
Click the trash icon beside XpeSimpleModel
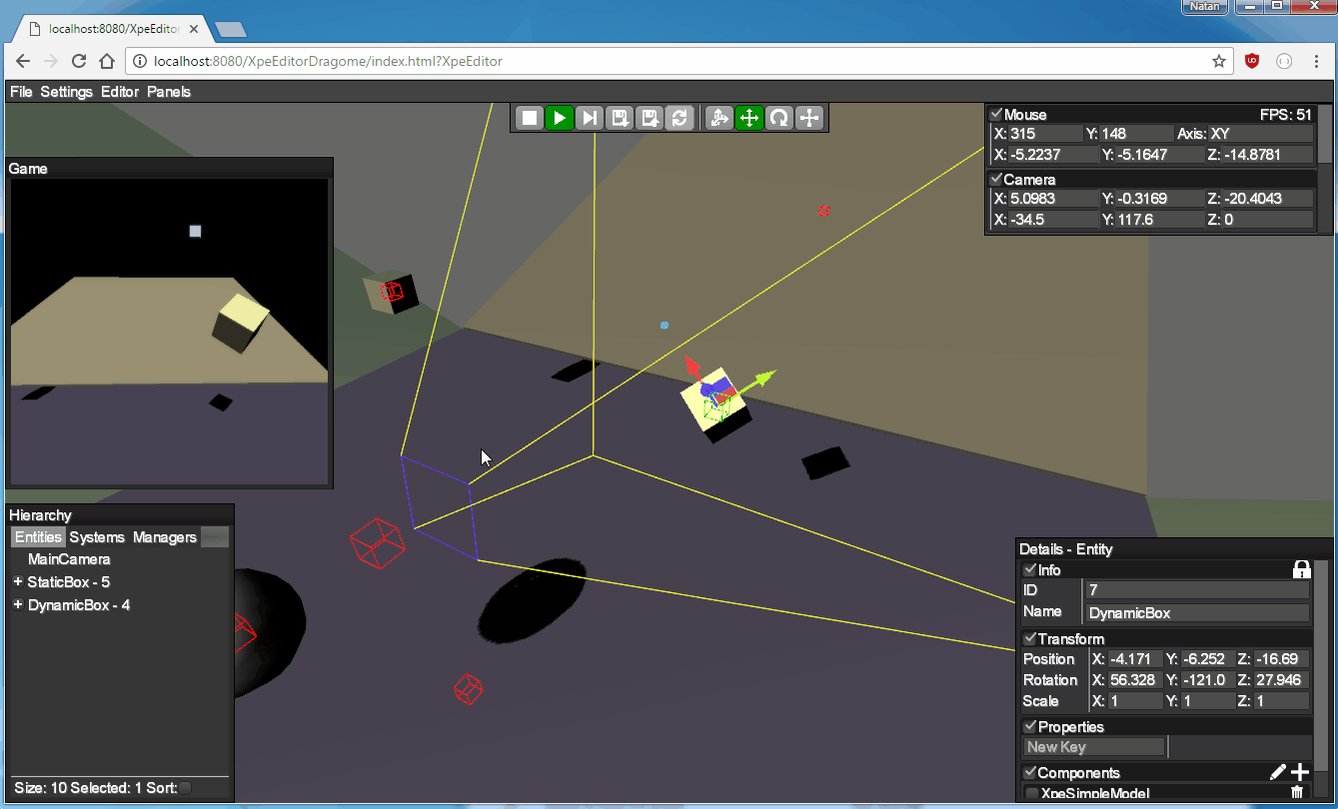click(1298, 792)
